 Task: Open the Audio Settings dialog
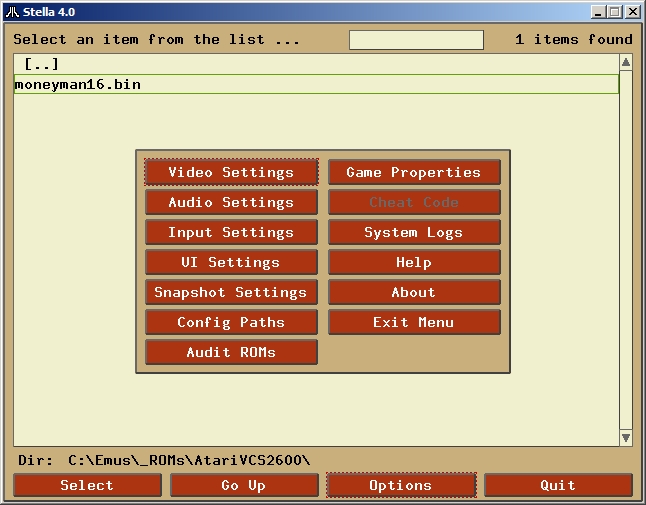coord(231,202)
